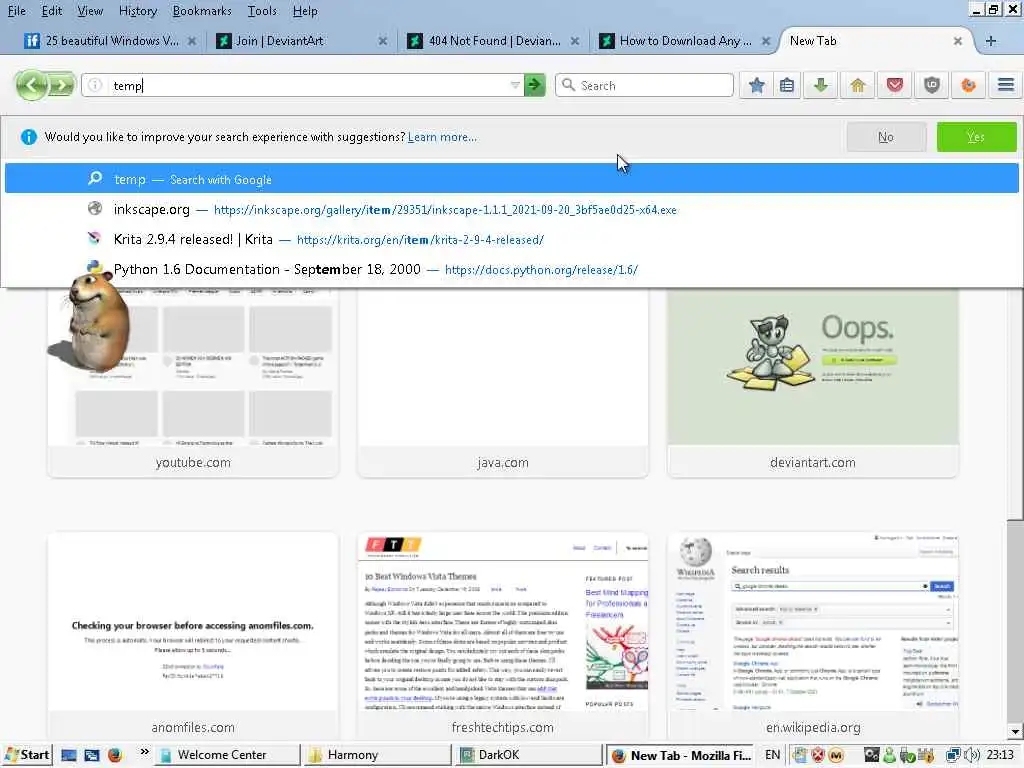Open the Downloads arrow icon
The image size is (1024, 768).
pyautogui.click(x=821, y=86)
